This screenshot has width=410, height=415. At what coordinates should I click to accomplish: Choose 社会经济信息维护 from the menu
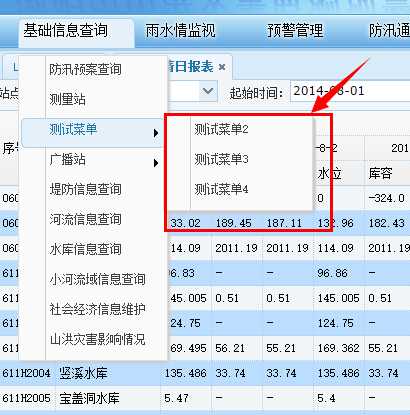[97, 309]
